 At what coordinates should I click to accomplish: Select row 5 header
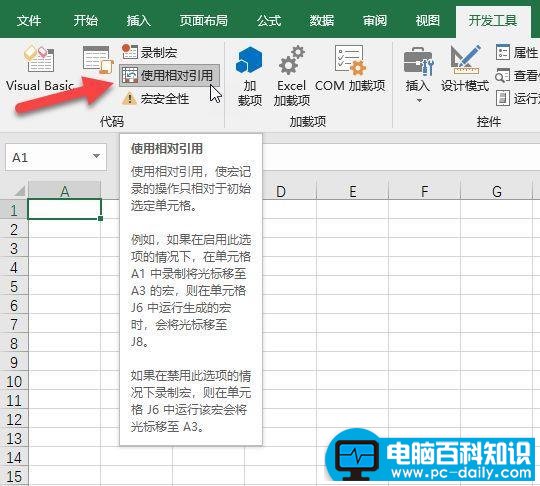click(14, 286)
